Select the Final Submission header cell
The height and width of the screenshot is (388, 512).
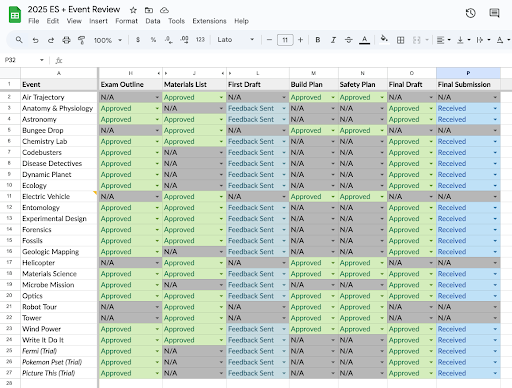click(x=468, y=84)
